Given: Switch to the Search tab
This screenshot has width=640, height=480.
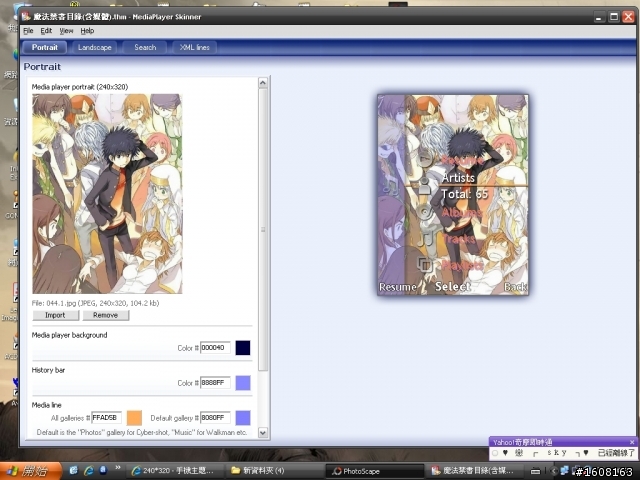Looking at the screenshot, I should [x=145, y=47].
